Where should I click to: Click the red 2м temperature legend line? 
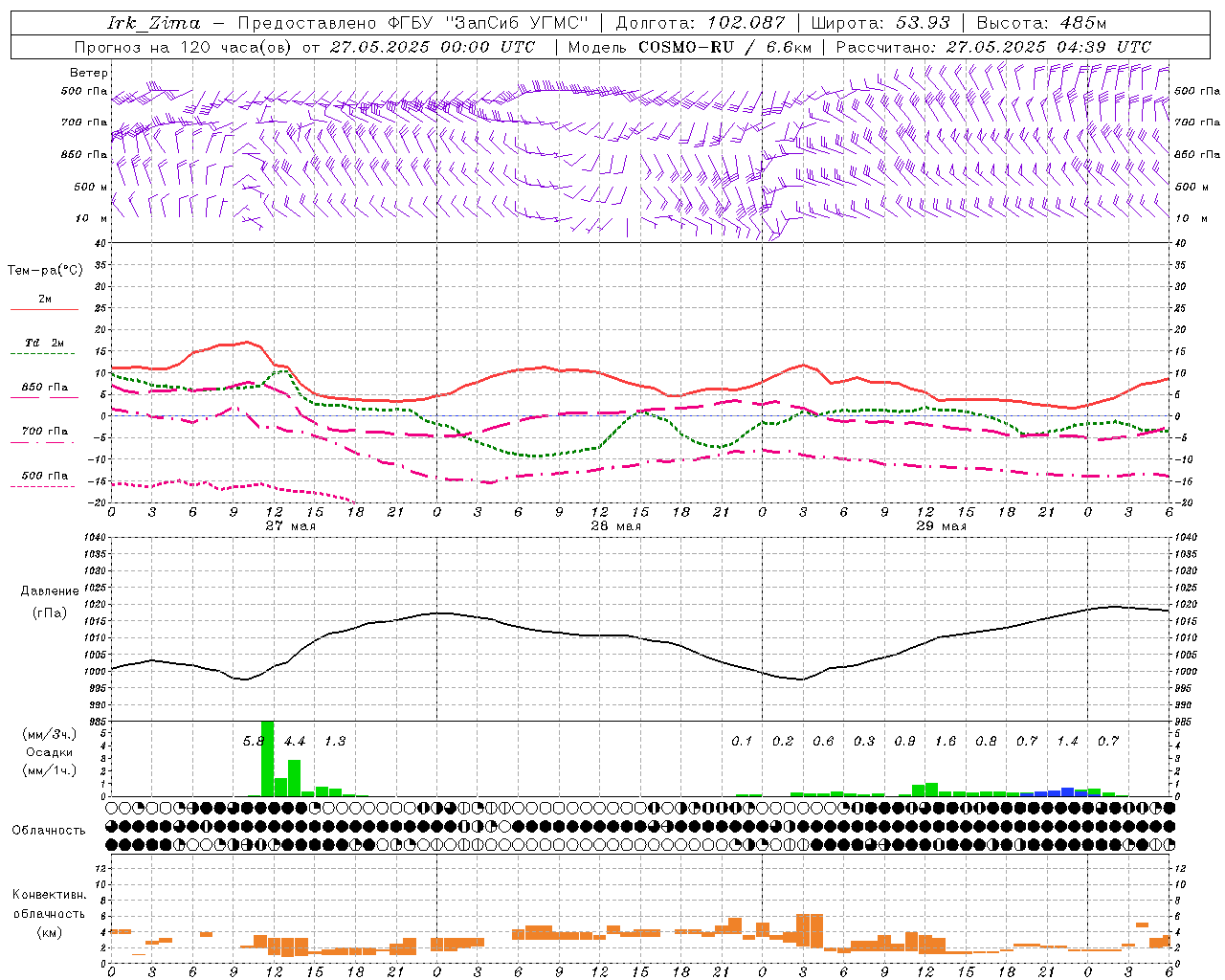(x=44, y=309)
